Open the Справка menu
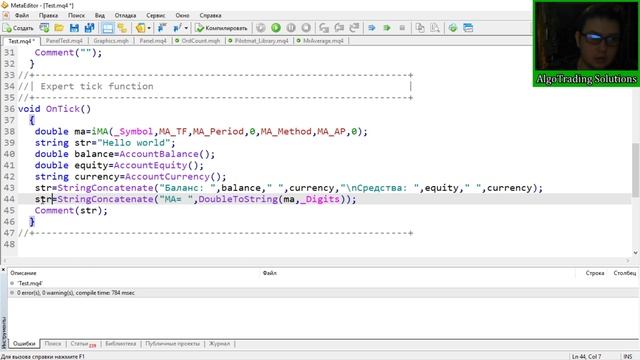 click(x=211, y=16)
